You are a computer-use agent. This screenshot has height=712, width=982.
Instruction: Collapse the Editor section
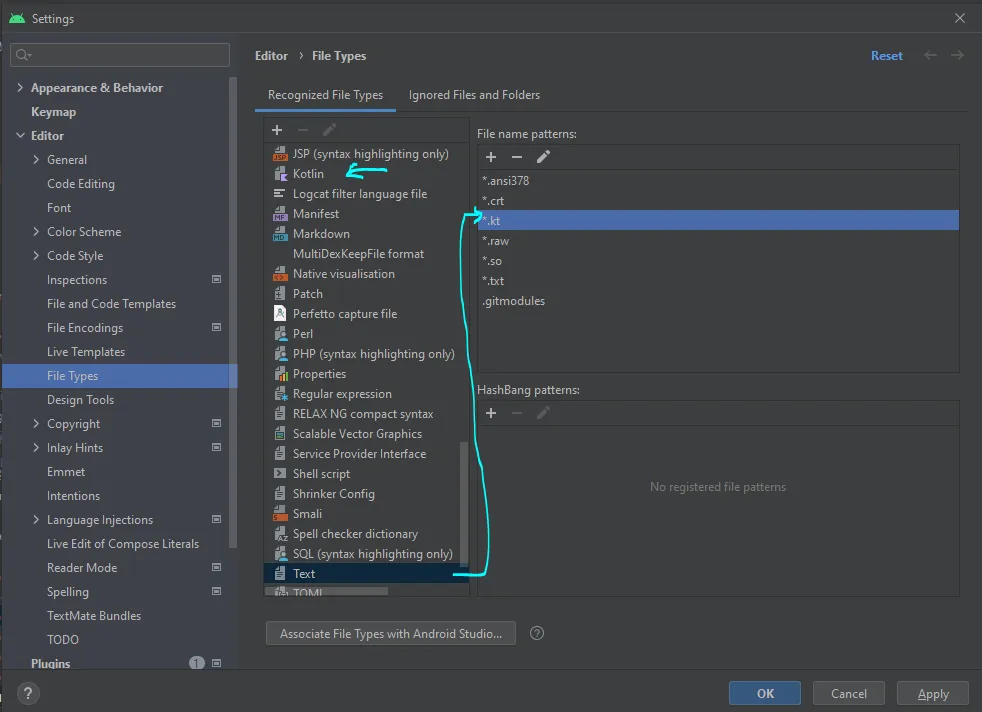click(20, 135)
